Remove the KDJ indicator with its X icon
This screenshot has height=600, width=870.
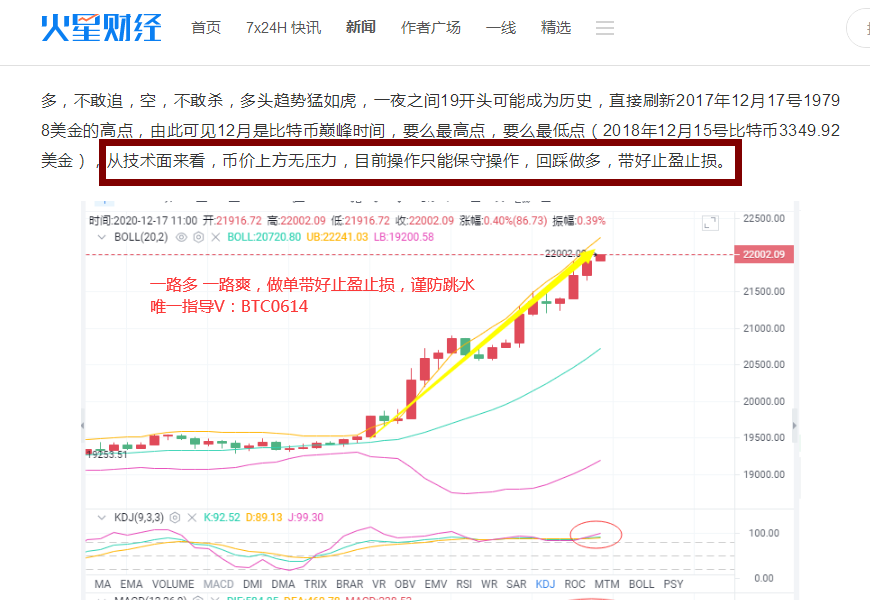click(x=192, y=517)
